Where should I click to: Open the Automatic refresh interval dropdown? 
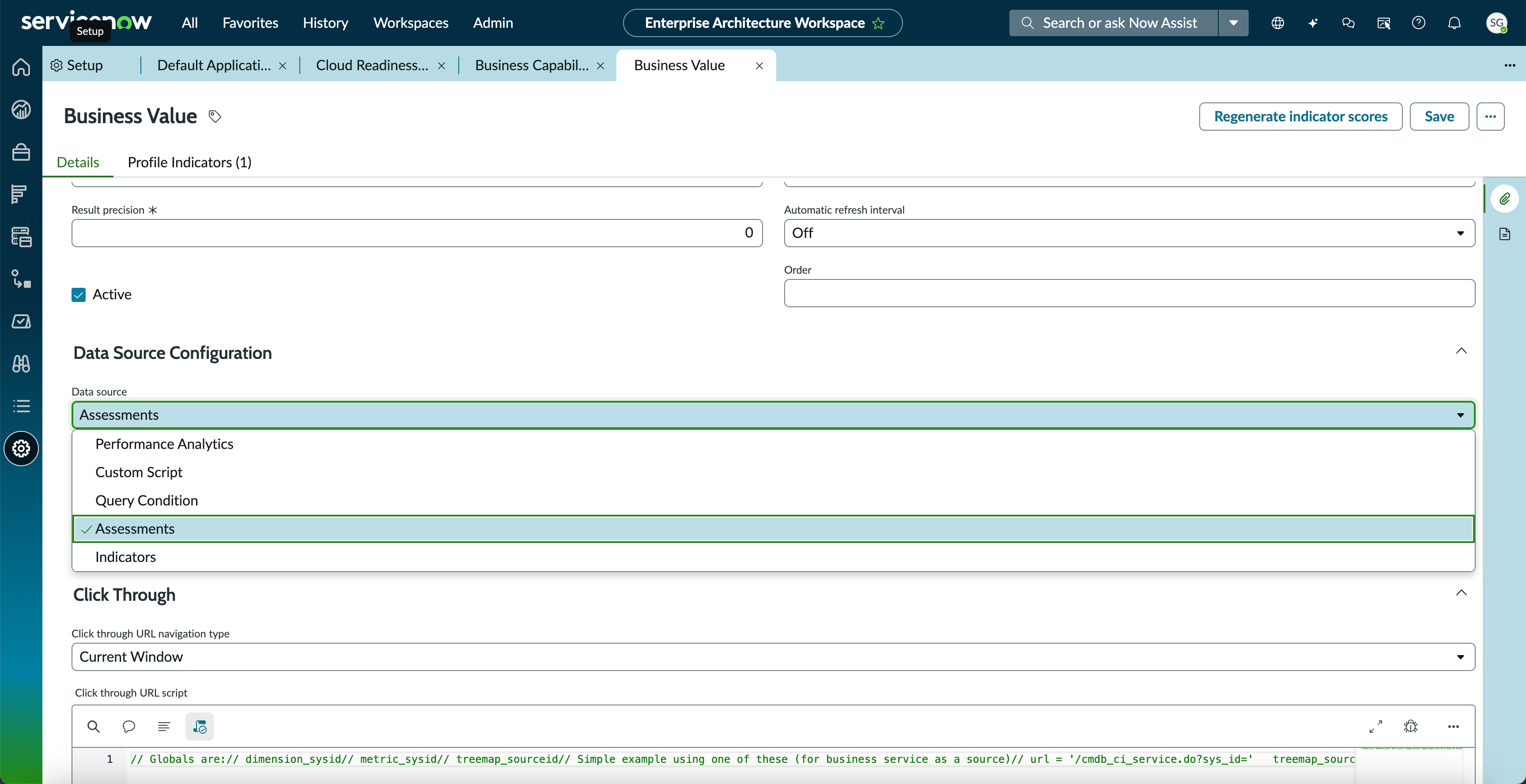1129,234
